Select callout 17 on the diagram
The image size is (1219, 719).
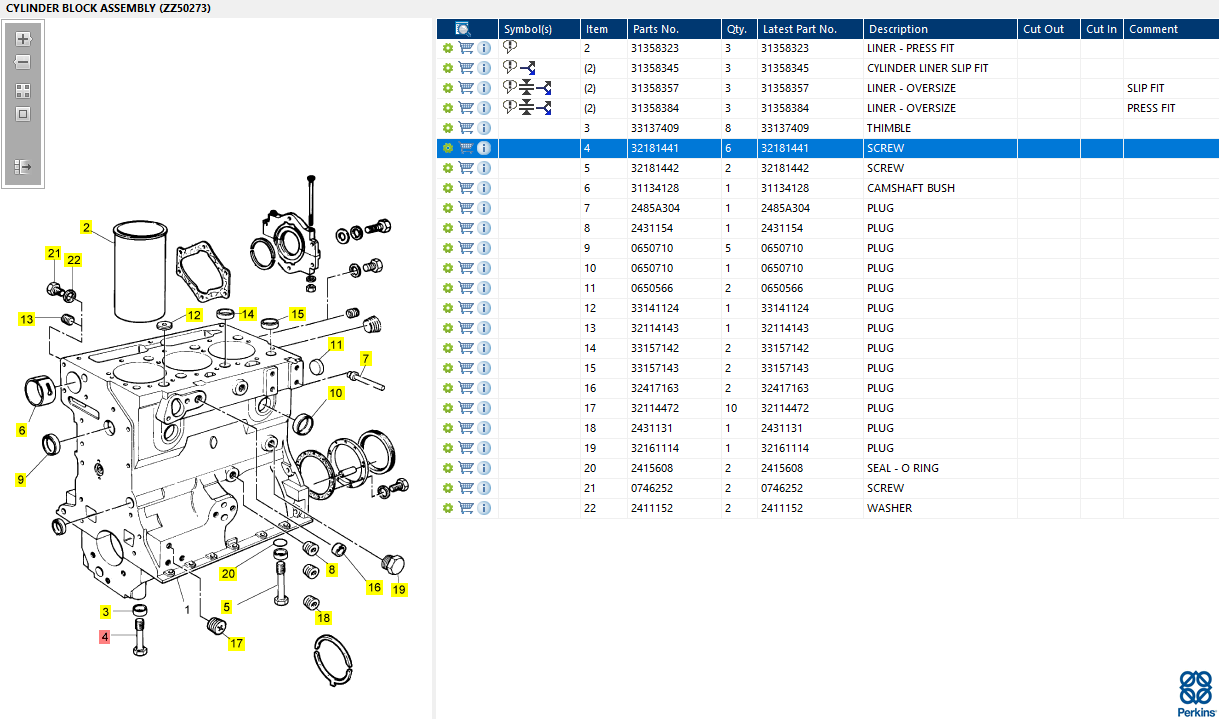tap(236, 644)
